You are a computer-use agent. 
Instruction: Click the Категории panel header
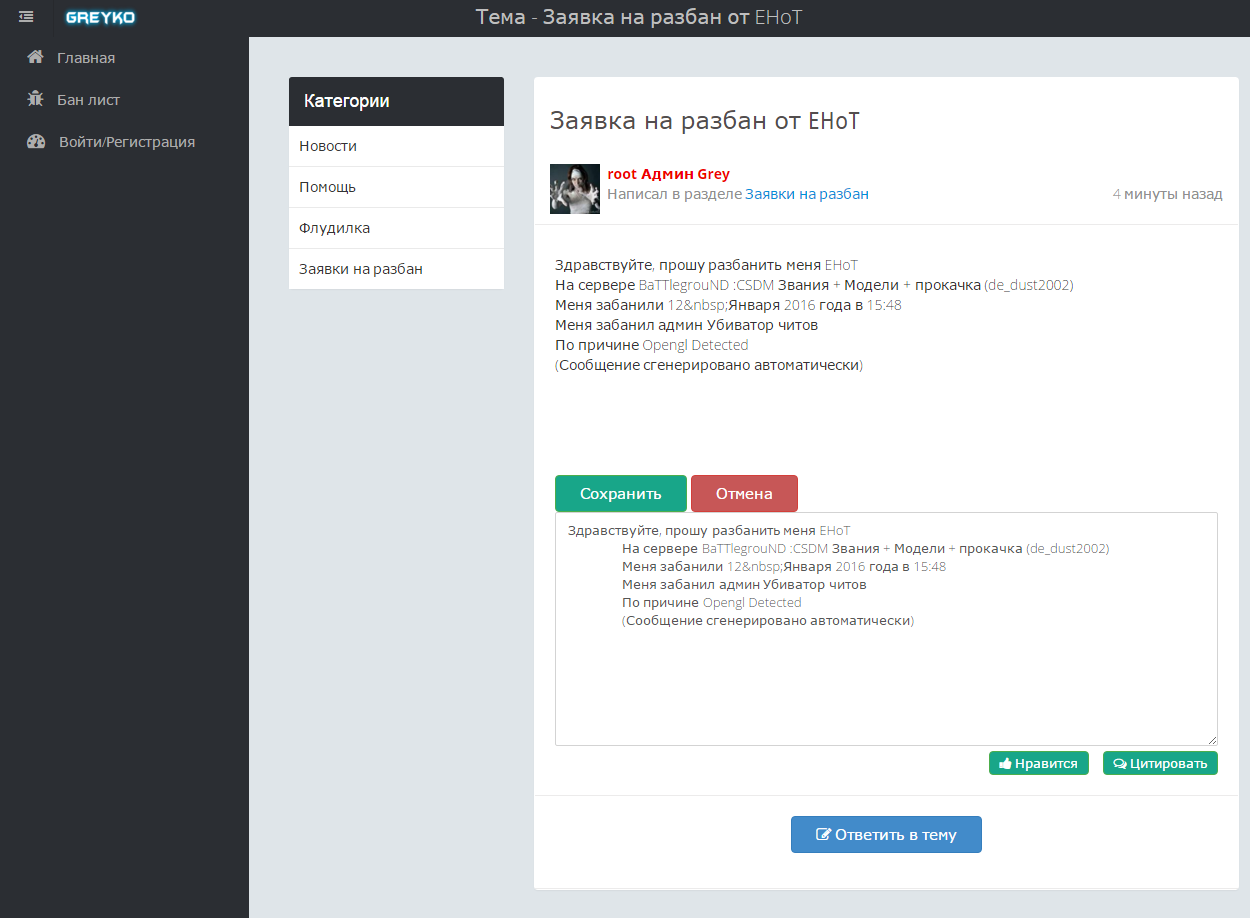396,101
